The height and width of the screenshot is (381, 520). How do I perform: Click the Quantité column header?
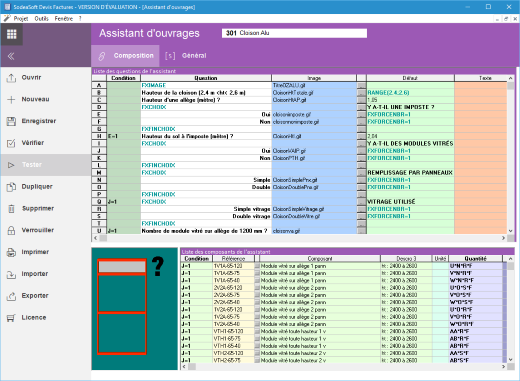475,259
